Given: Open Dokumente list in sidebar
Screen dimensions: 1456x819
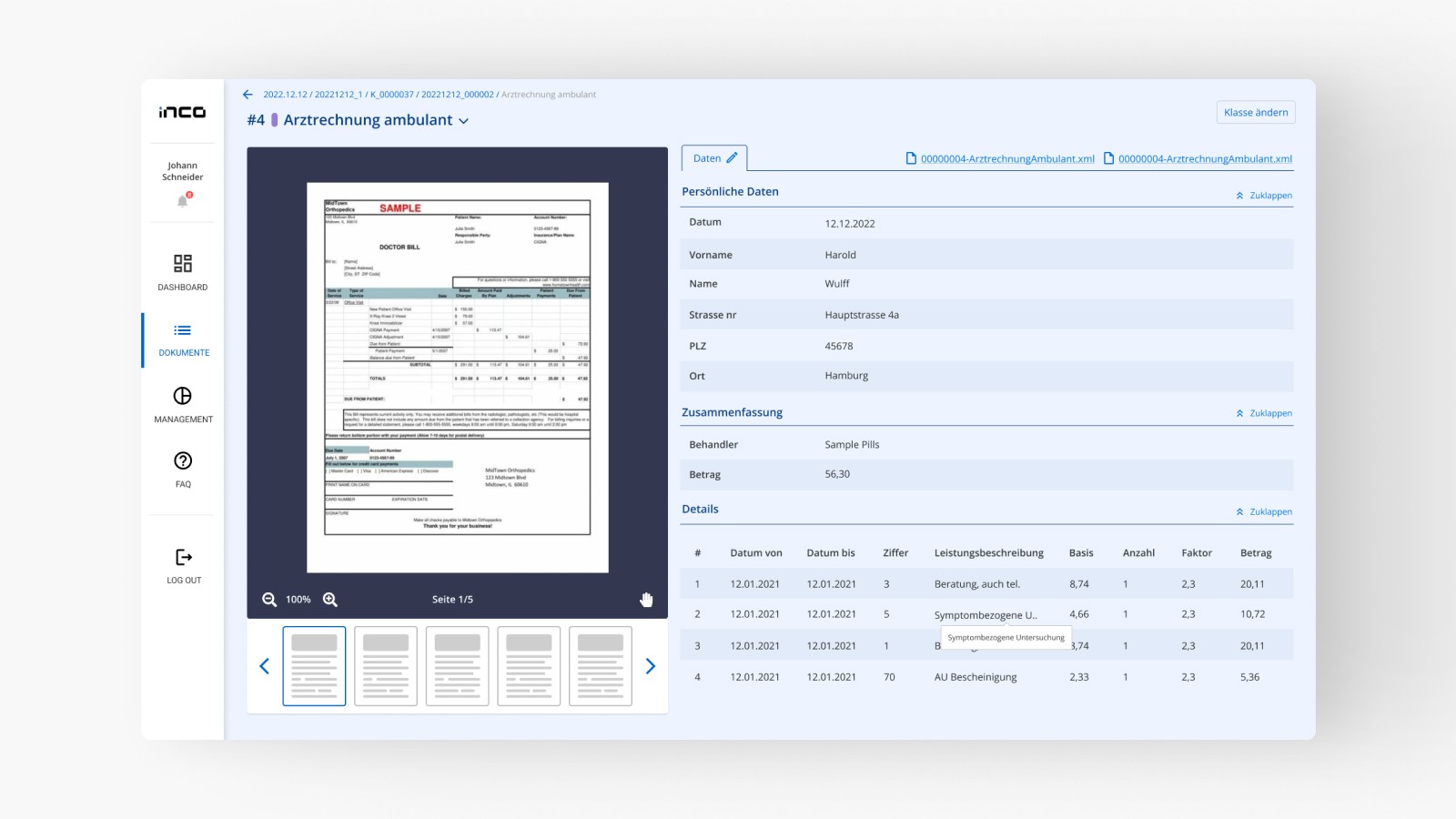Looking at the screenshot, I should 183,339.
